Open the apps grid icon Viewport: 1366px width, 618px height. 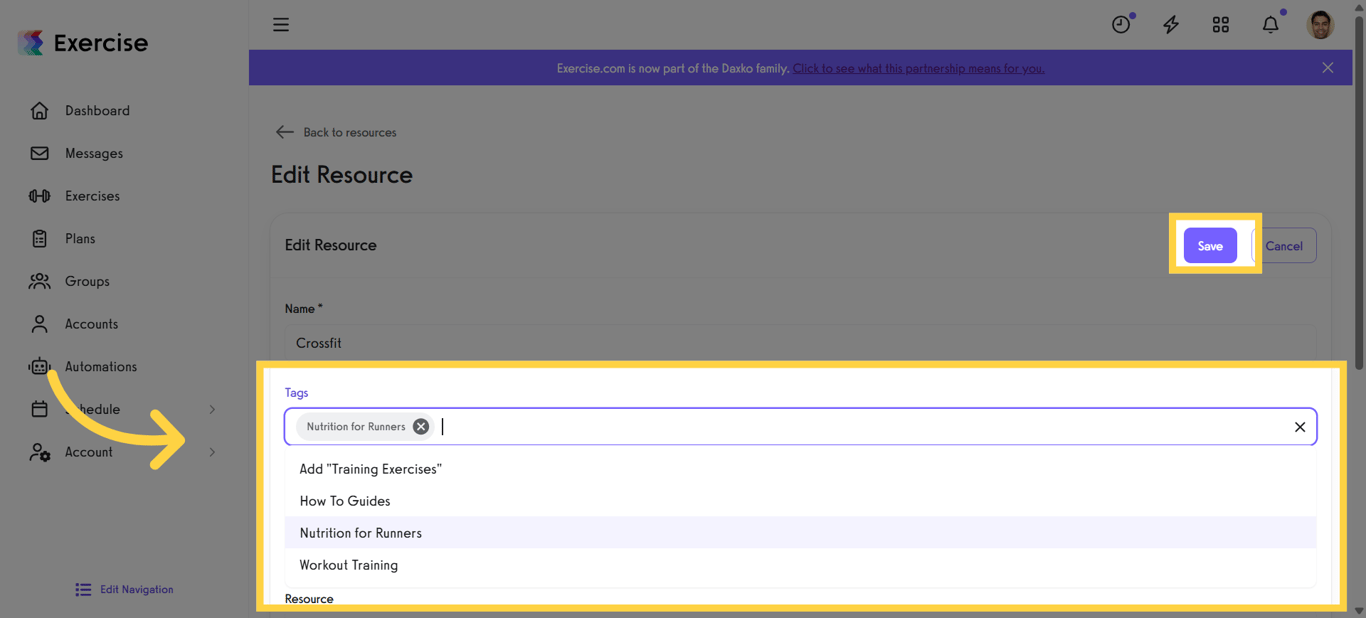(x=1221, y=25)
